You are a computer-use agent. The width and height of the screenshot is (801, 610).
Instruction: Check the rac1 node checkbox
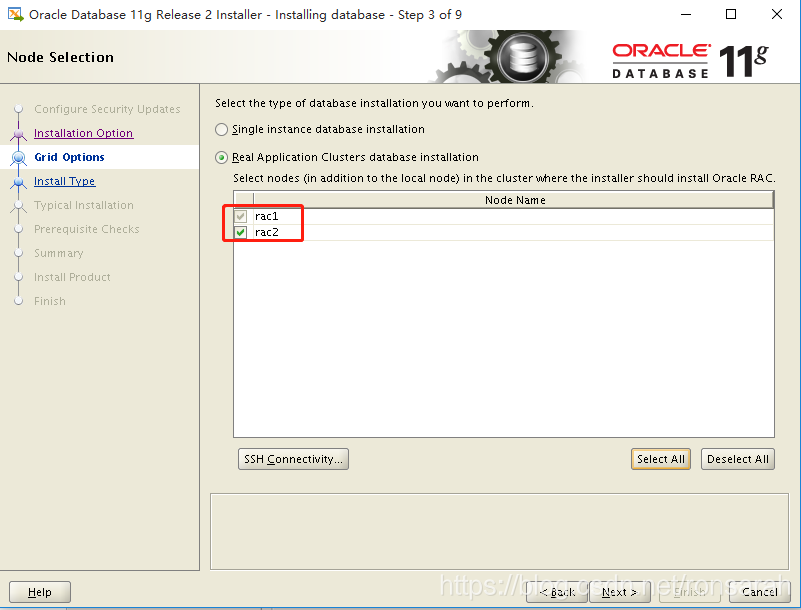[x=240, y=216]
